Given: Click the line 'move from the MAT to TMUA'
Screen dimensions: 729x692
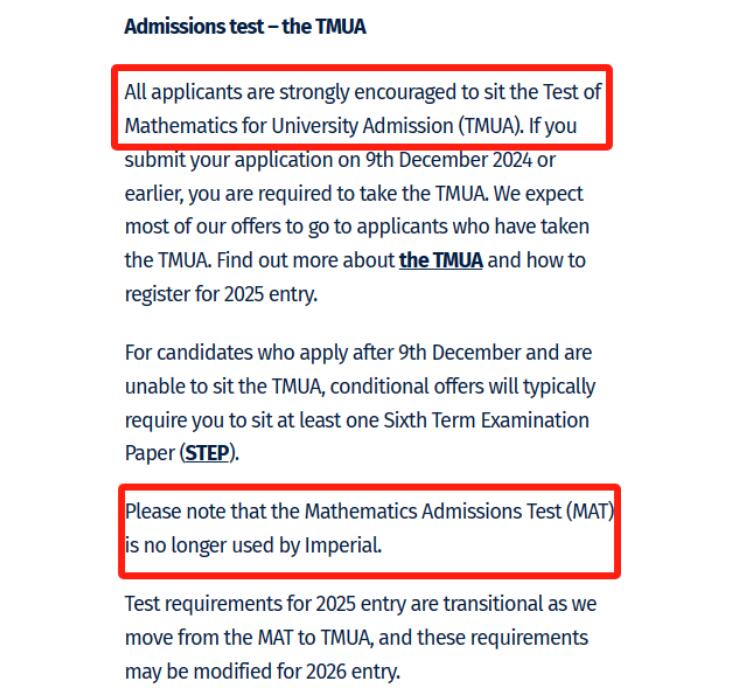Looking at the screenshot, I should (x=249, y=638).
